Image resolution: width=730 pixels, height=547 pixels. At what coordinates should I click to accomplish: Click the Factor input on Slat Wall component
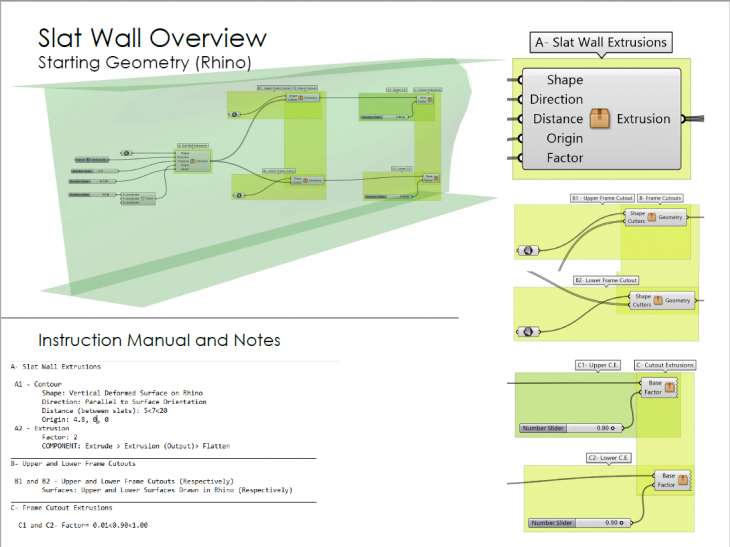(565, 158)
